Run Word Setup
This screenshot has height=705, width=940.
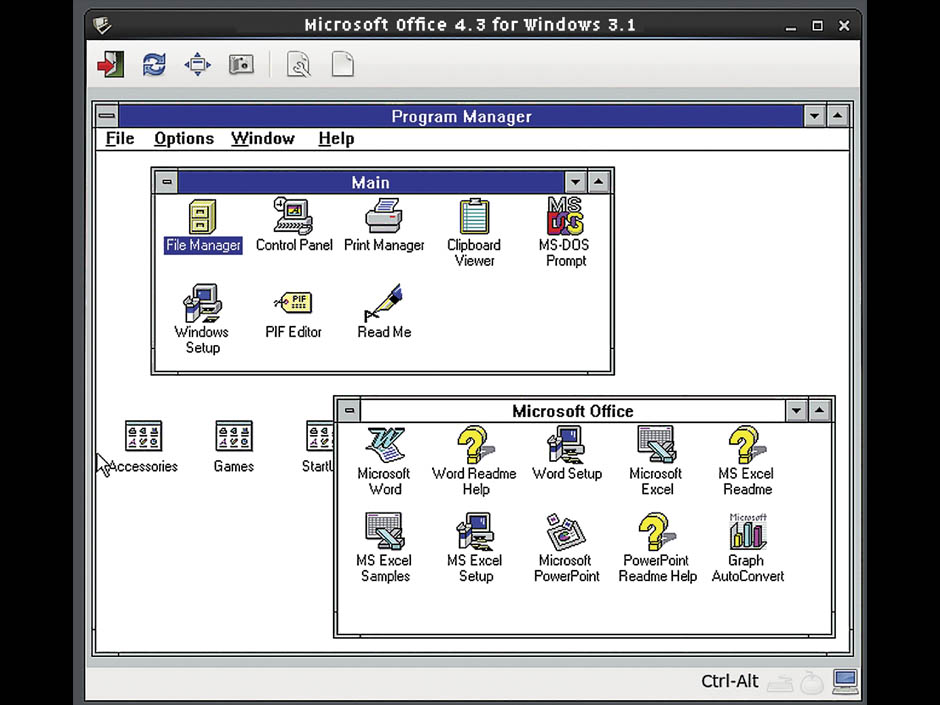click(567, 454)
